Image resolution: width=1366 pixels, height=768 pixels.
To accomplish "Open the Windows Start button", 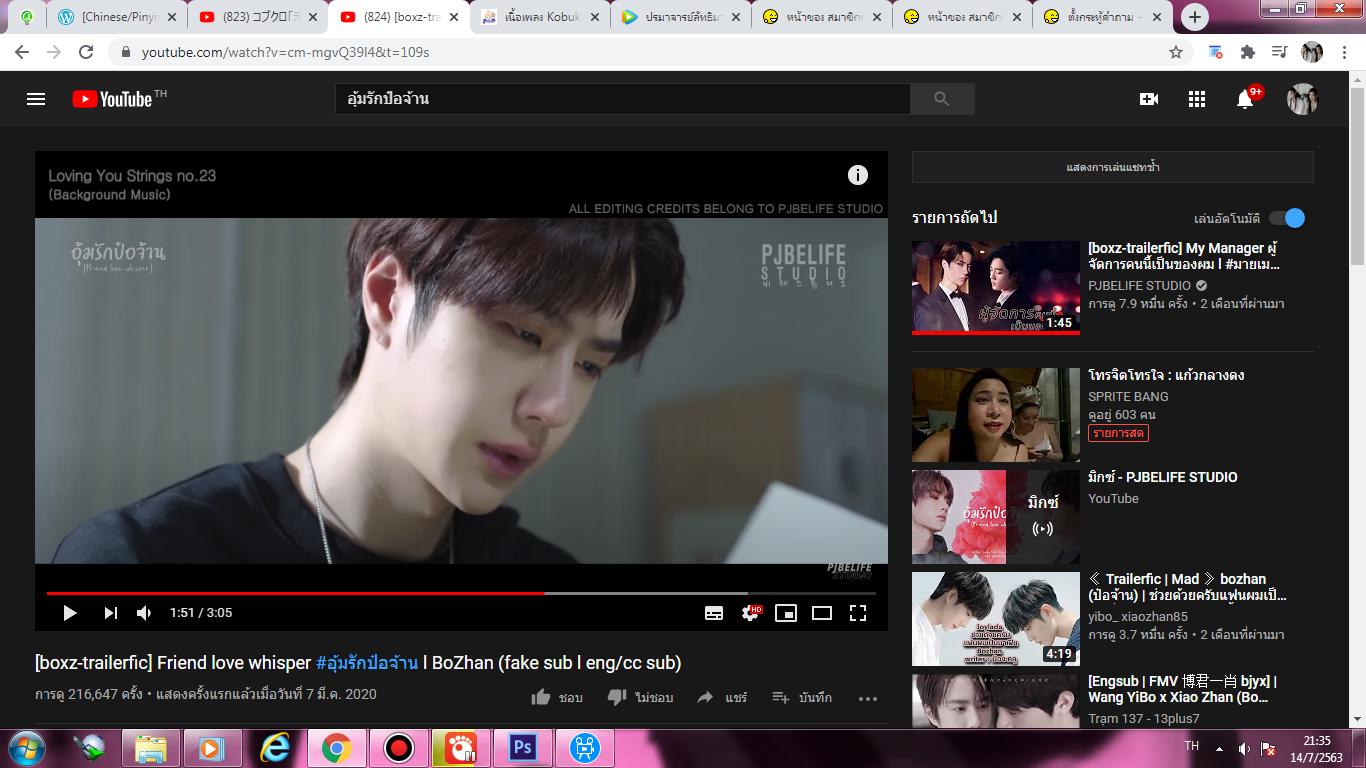I will (x=25, y=748).
